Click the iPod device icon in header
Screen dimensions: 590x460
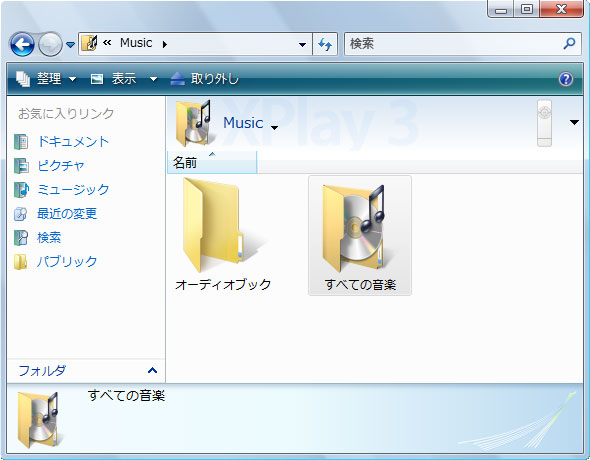coord(544,123)
